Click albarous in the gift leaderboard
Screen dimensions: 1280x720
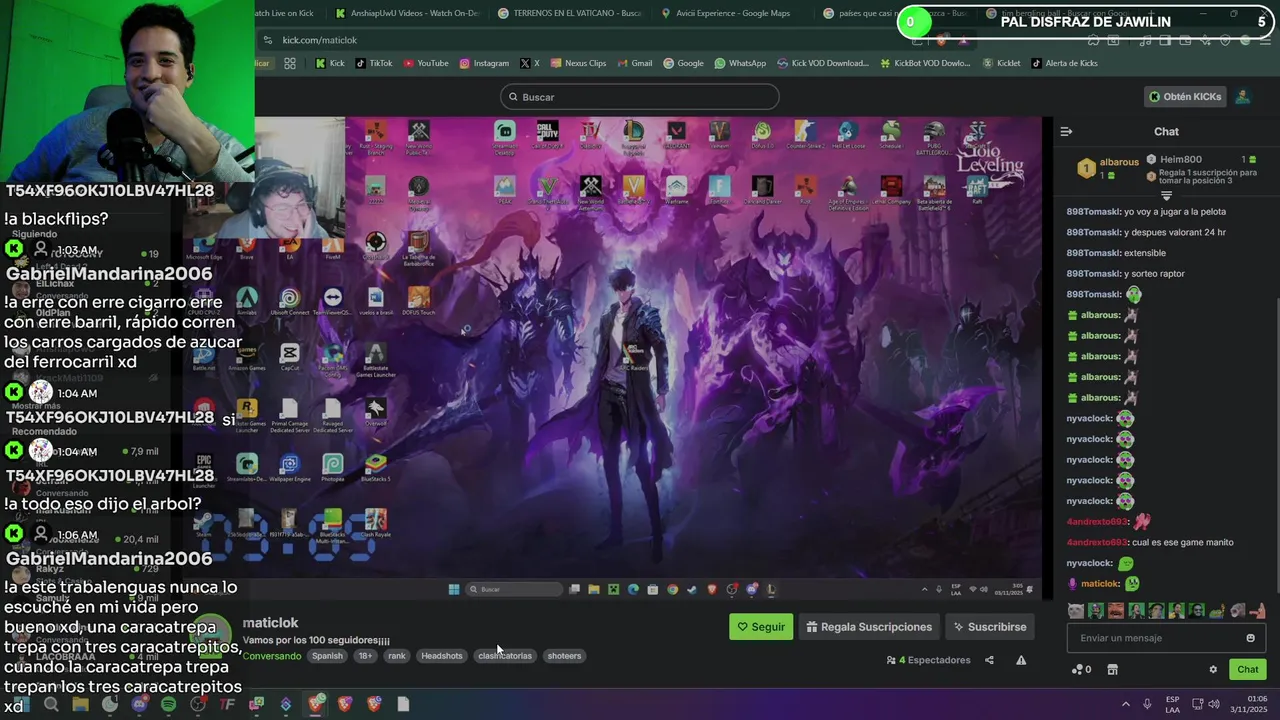(1119, 162)
